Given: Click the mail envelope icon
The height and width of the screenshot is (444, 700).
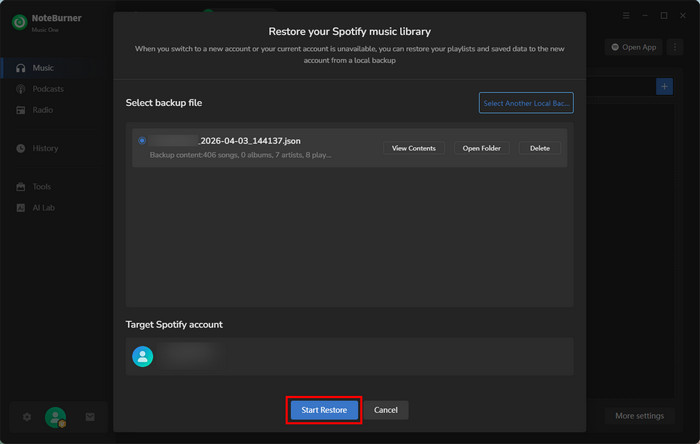Looking at the screenshot, I should coord(90,417).
